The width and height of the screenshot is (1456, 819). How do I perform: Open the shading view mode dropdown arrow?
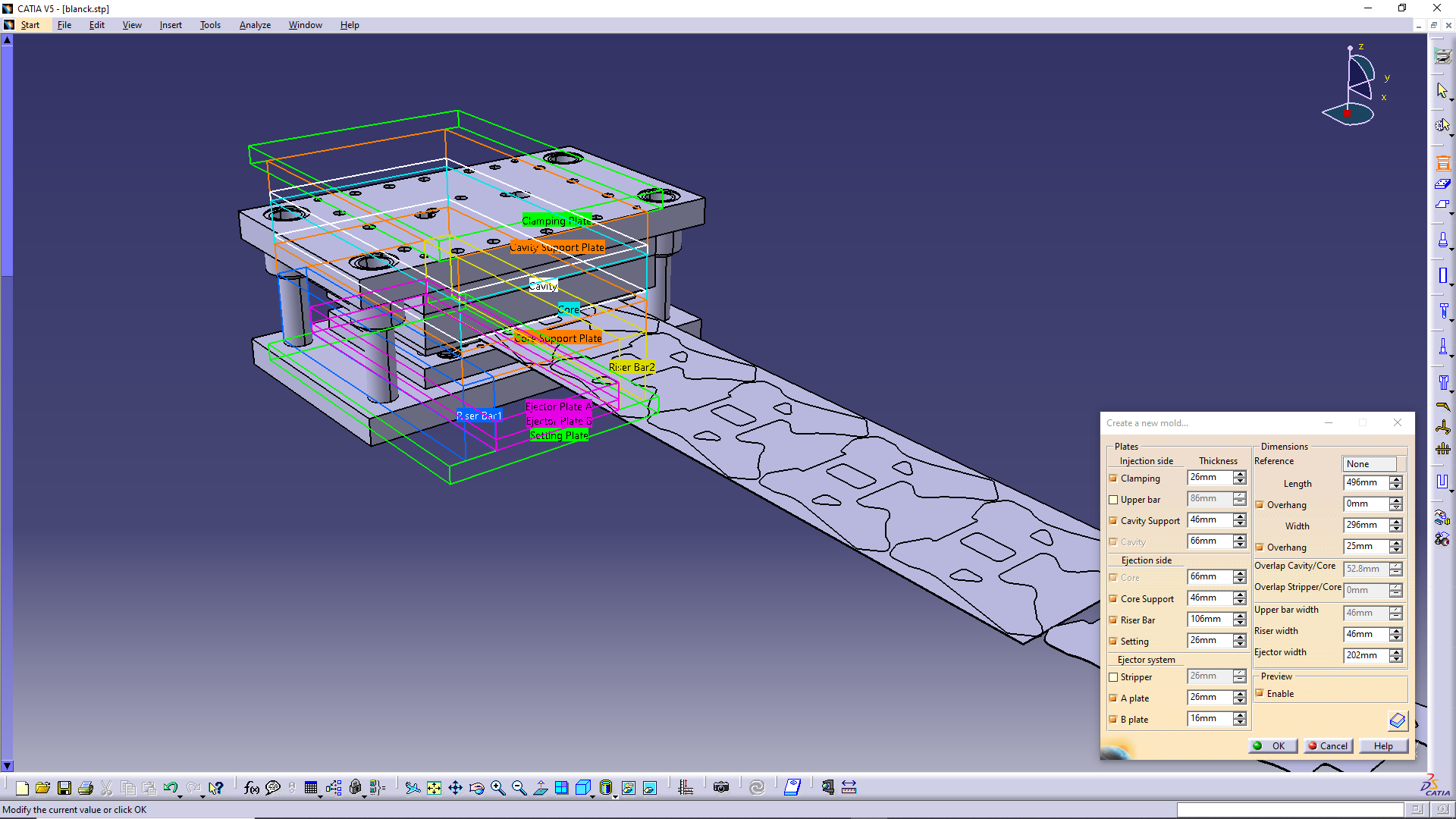point(615,795)
